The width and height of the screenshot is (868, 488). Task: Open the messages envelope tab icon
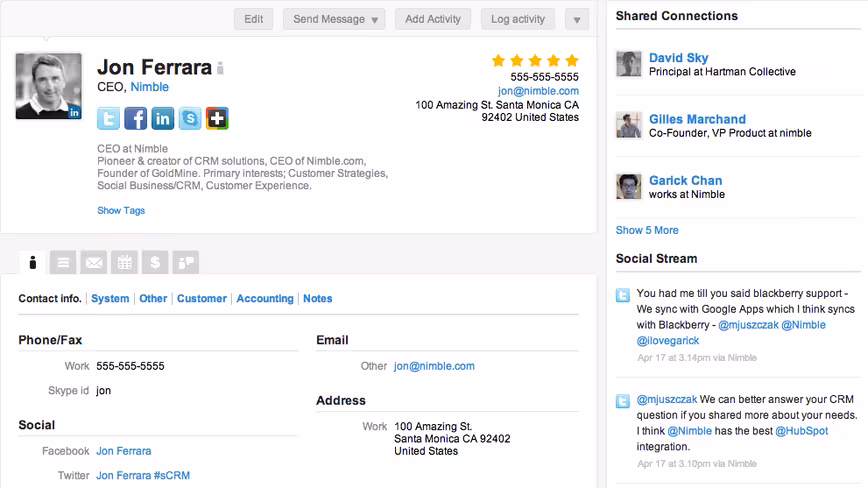pos(94,262)
